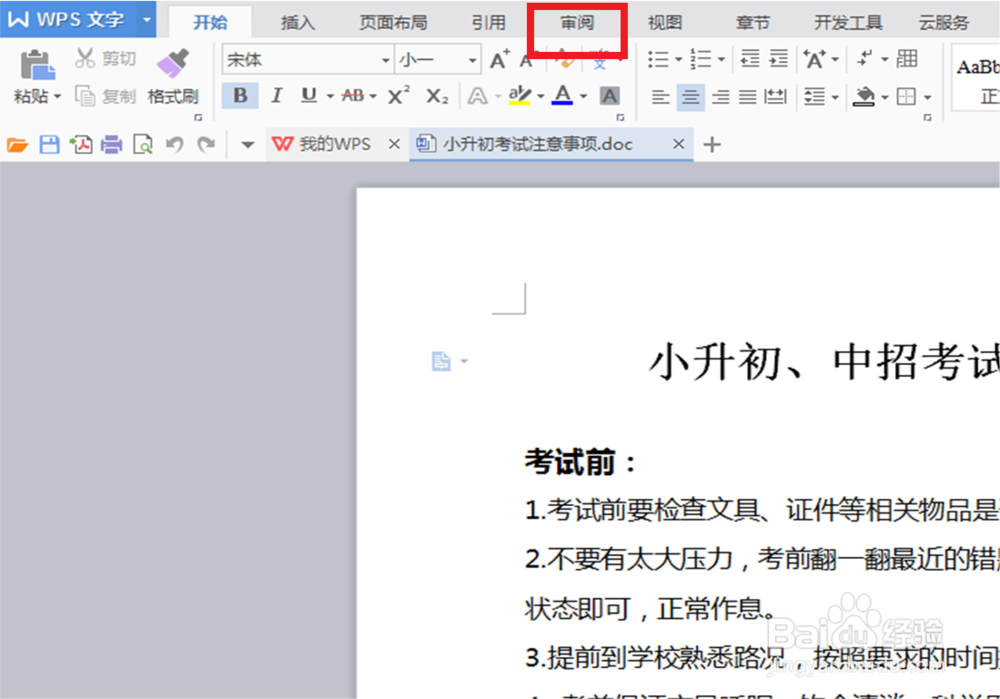
Task: Open the new document plus button
Action: tap(711, 144)
